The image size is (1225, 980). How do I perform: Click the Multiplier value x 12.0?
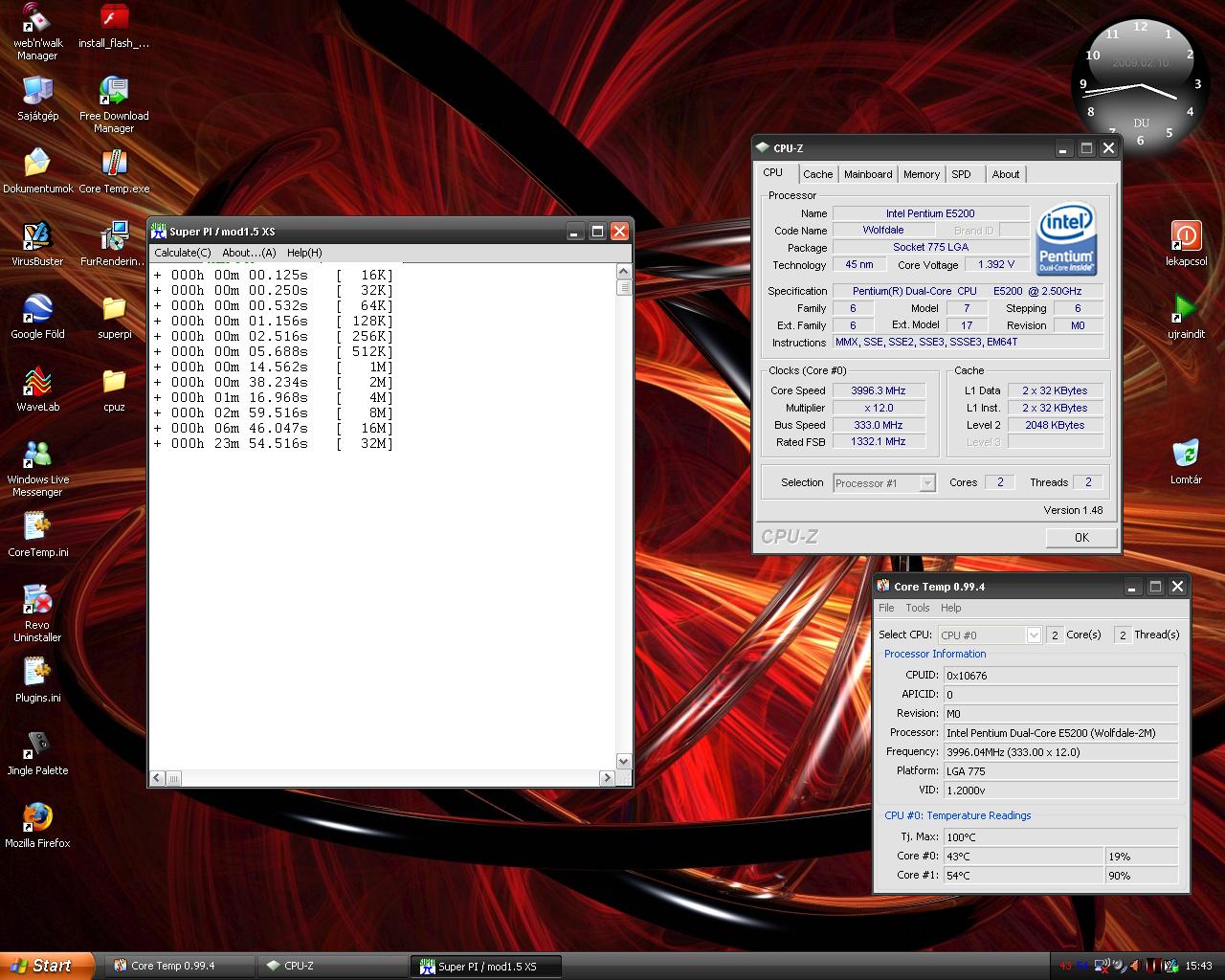pos(879,408)
